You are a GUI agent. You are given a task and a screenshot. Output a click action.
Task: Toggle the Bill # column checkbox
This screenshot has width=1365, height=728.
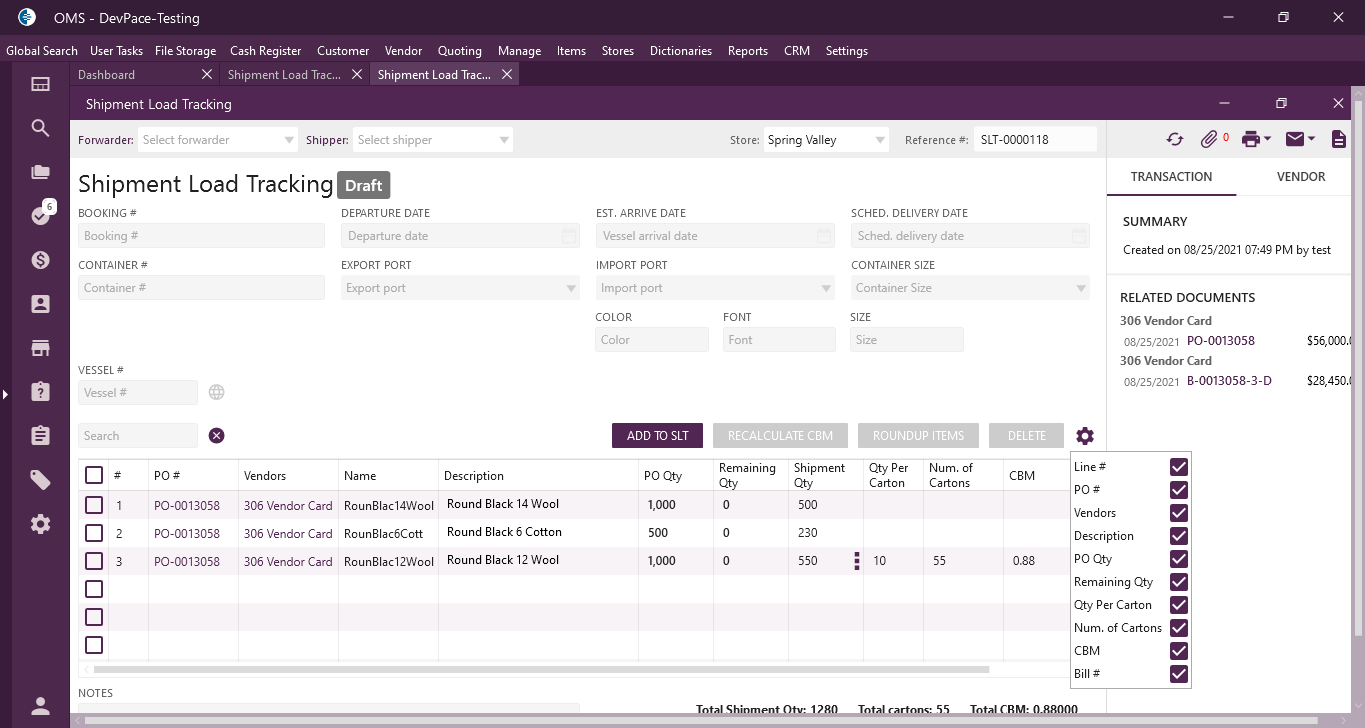pyautogui.click(x=1179, y=674)
